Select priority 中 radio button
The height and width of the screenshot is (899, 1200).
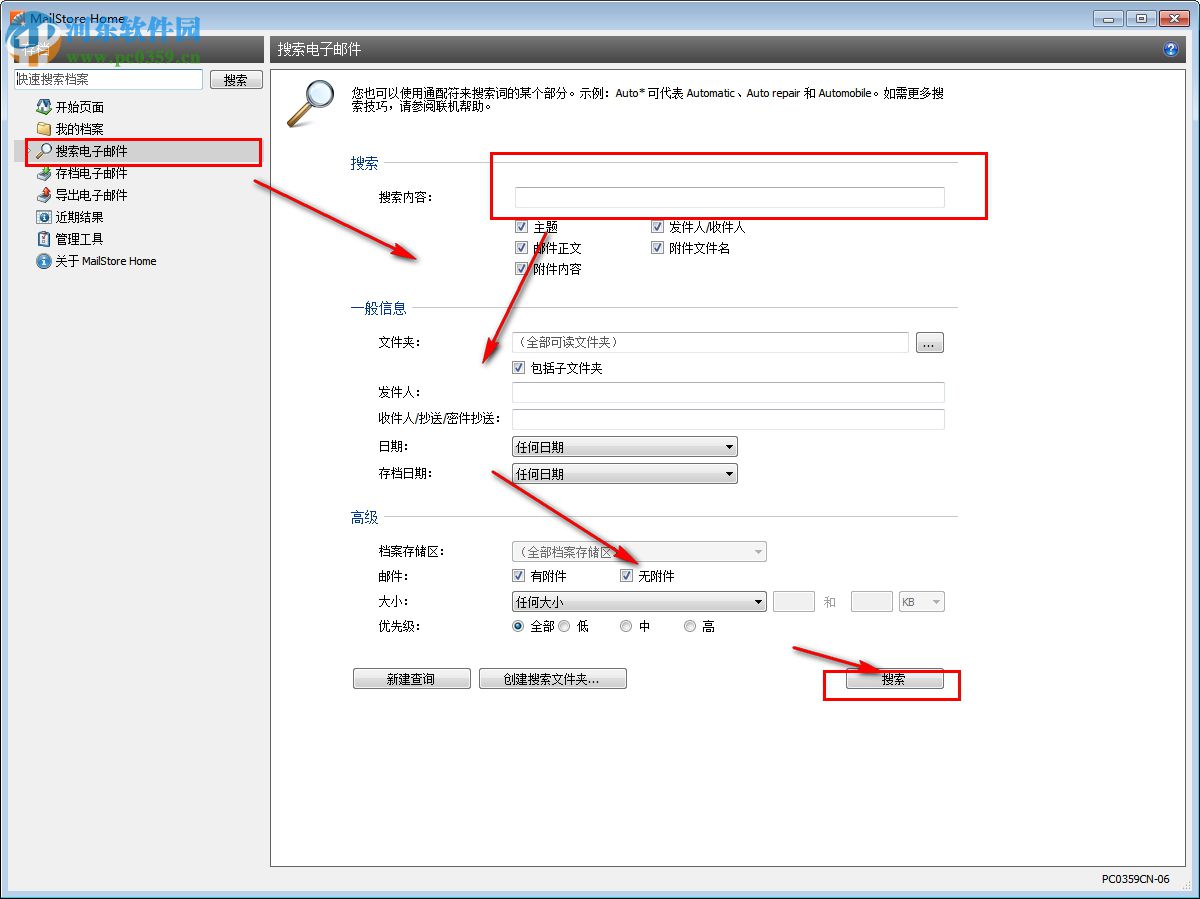point(626,626)
